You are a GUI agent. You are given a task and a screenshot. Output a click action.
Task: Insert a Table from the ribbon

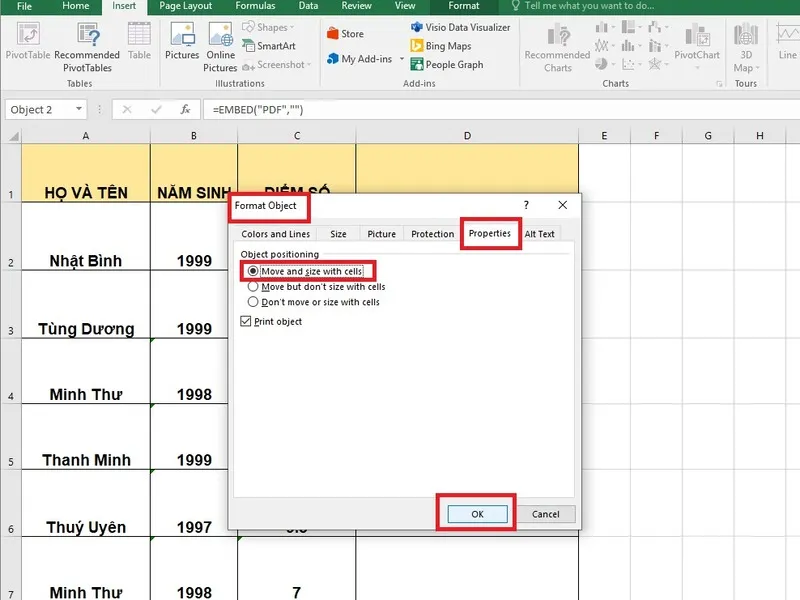pyautogui.click(x=139, y=41)
